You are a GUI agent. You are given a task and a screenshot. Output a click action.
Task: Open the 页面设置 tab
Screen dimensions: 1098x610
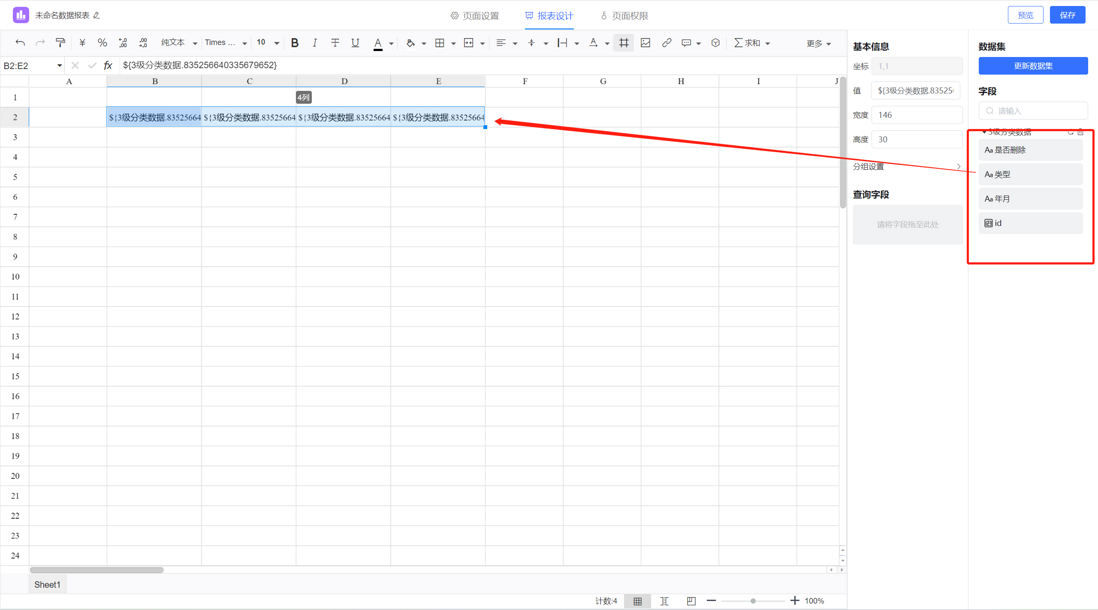475,15
